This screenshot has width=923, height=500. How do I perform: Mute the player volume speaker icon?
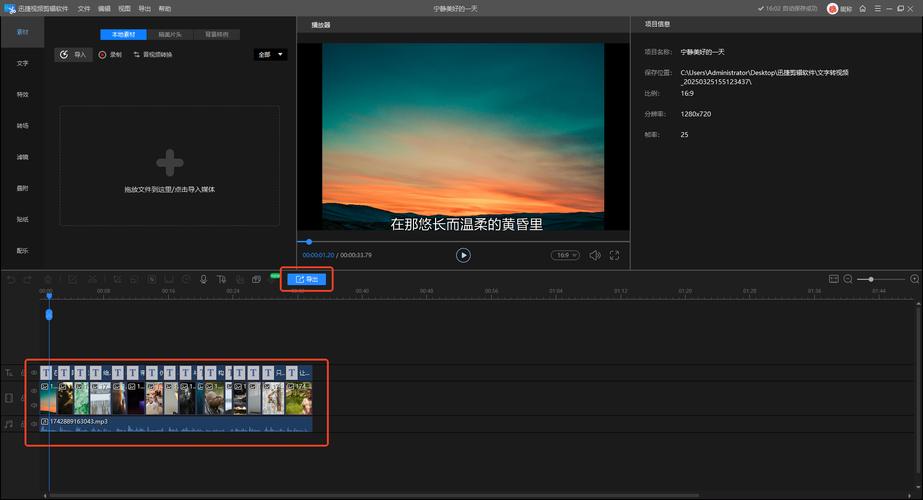click(595, 255)
